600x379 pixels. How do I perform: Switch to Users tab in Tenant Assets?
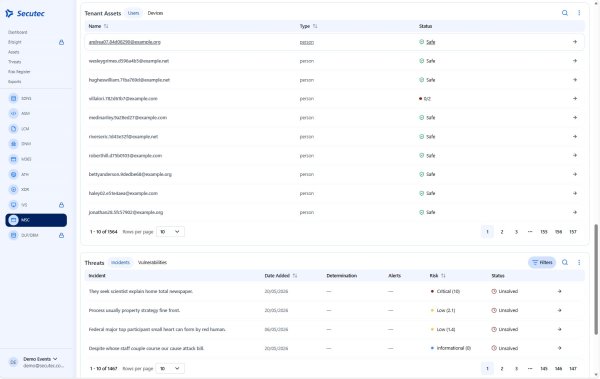click(x=134, y=13)
